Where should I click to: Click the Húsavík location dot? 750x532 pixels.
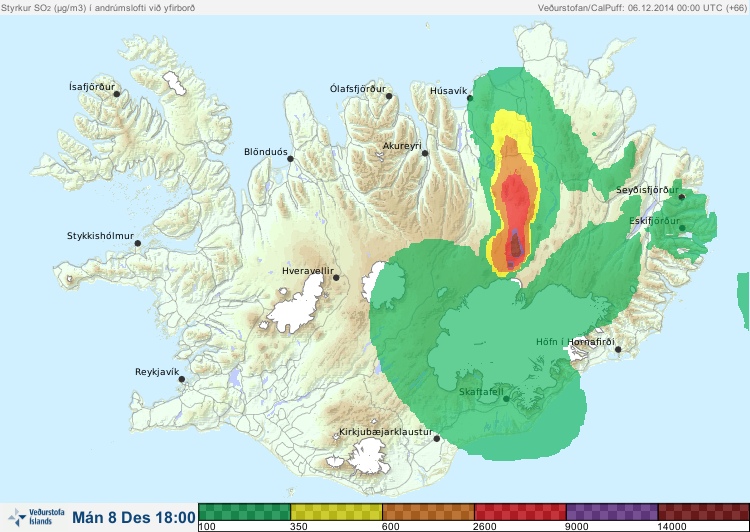470,98
